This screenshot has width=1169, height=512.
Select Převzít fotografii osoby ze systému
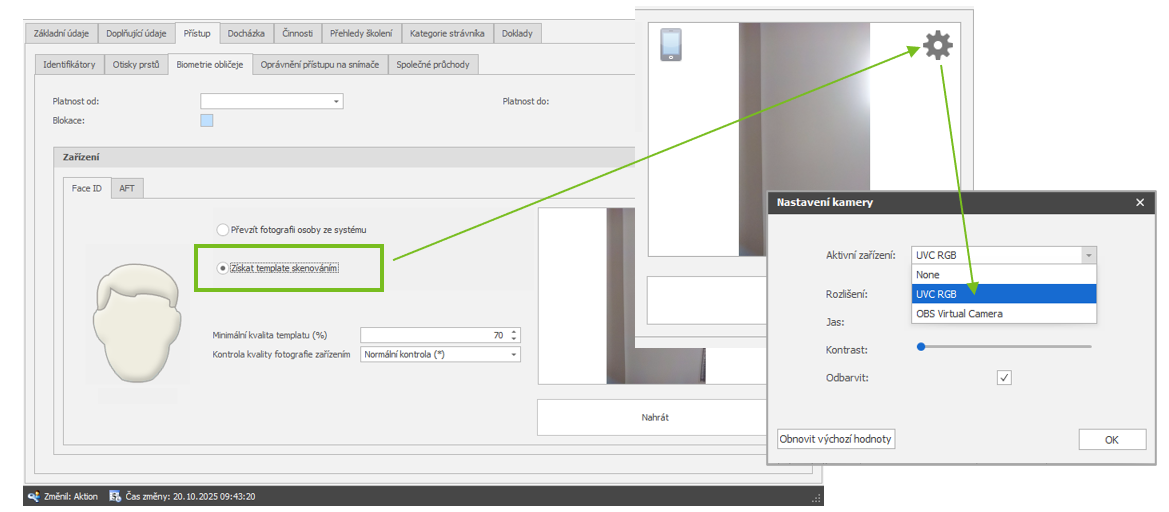tap(223, 230)
